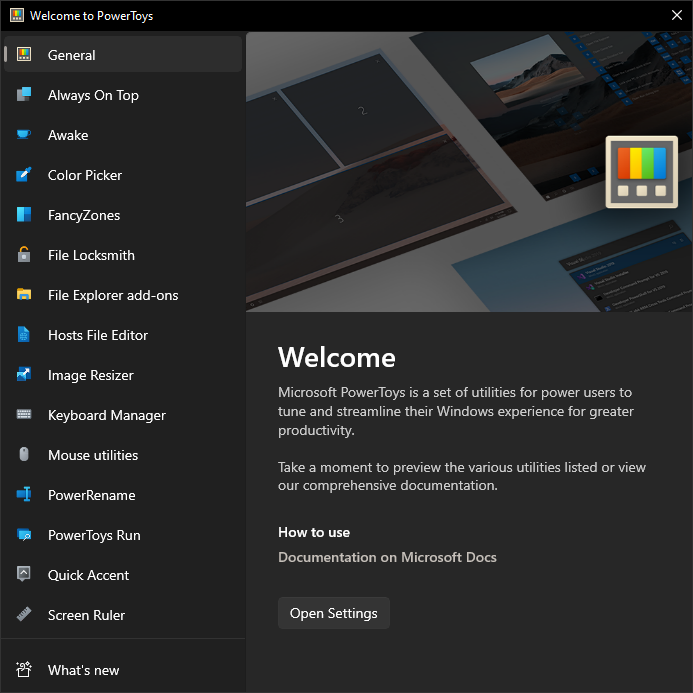The height and width of the screenshot is (693, 693).
Task: Select Color Picker in the sidebar
Action: [x=123, y=175]
